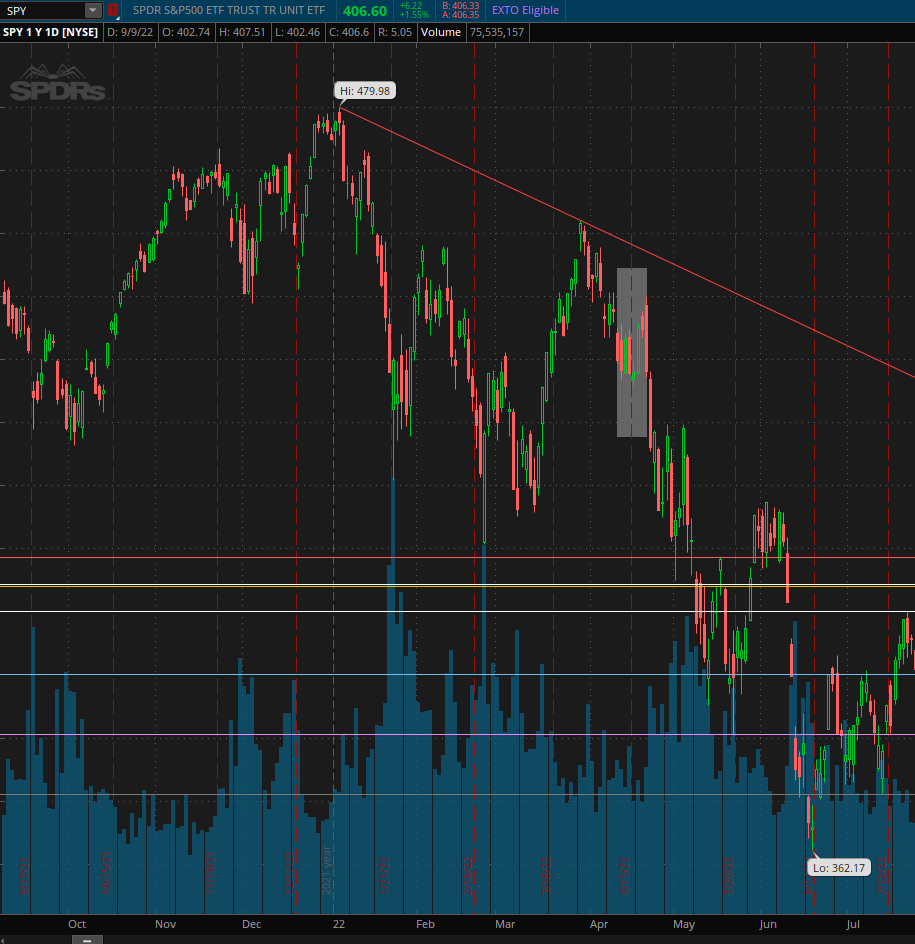Click the 4/15/22 expiration date marker
The image size is (915, 944).
[x=624, y=876]
